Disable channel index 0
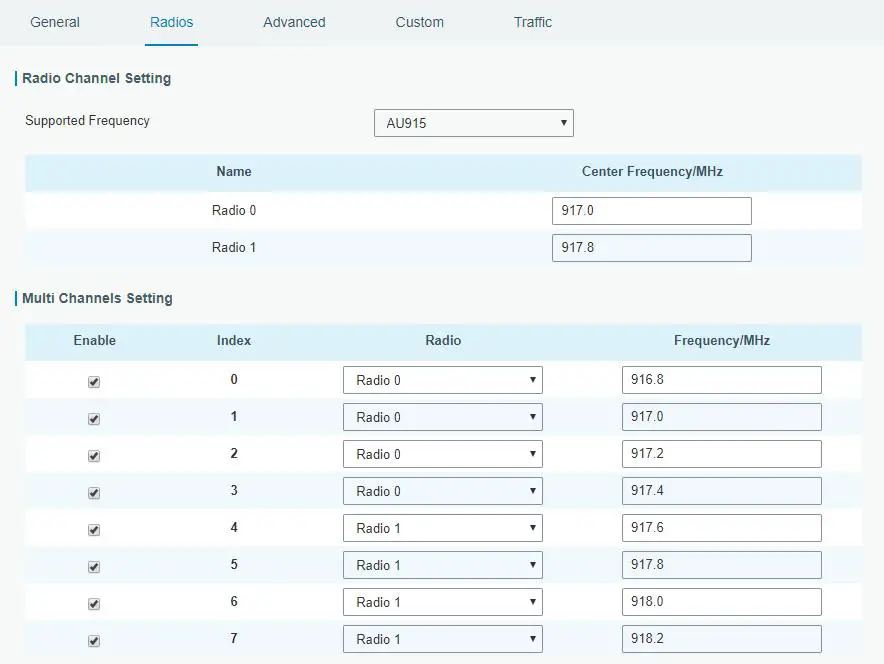The image size is (884, 664). (93, 382)
